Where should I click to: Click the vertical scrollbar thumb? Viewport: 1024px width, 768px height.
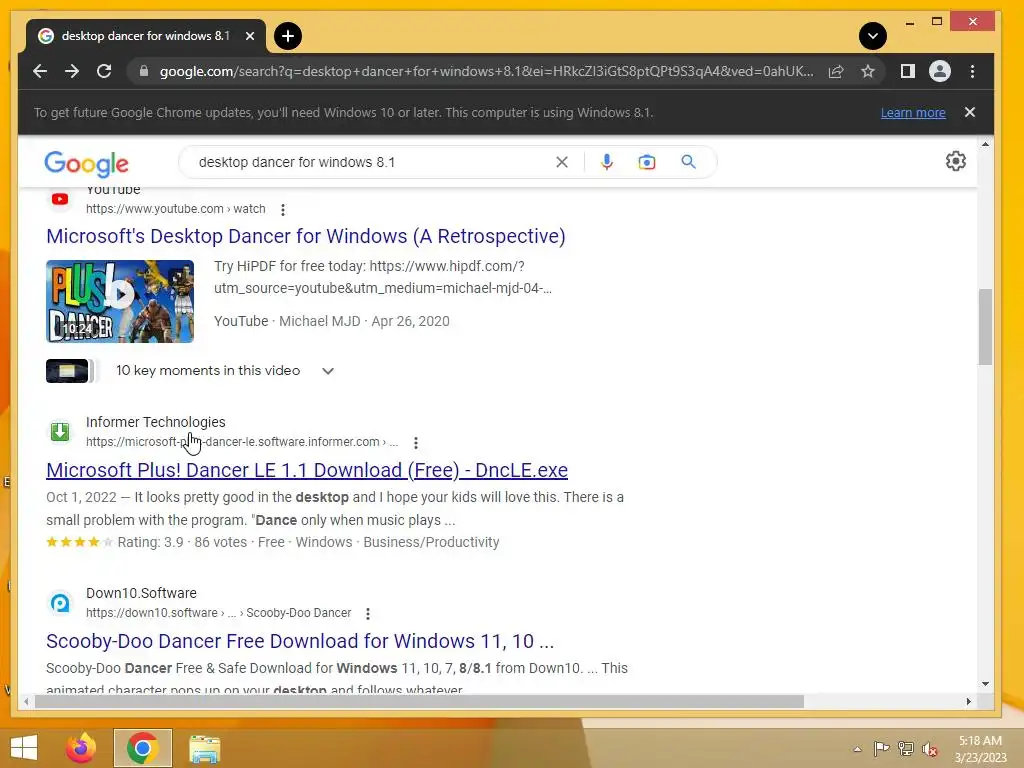pyautogui.click(x=985, y=327)
